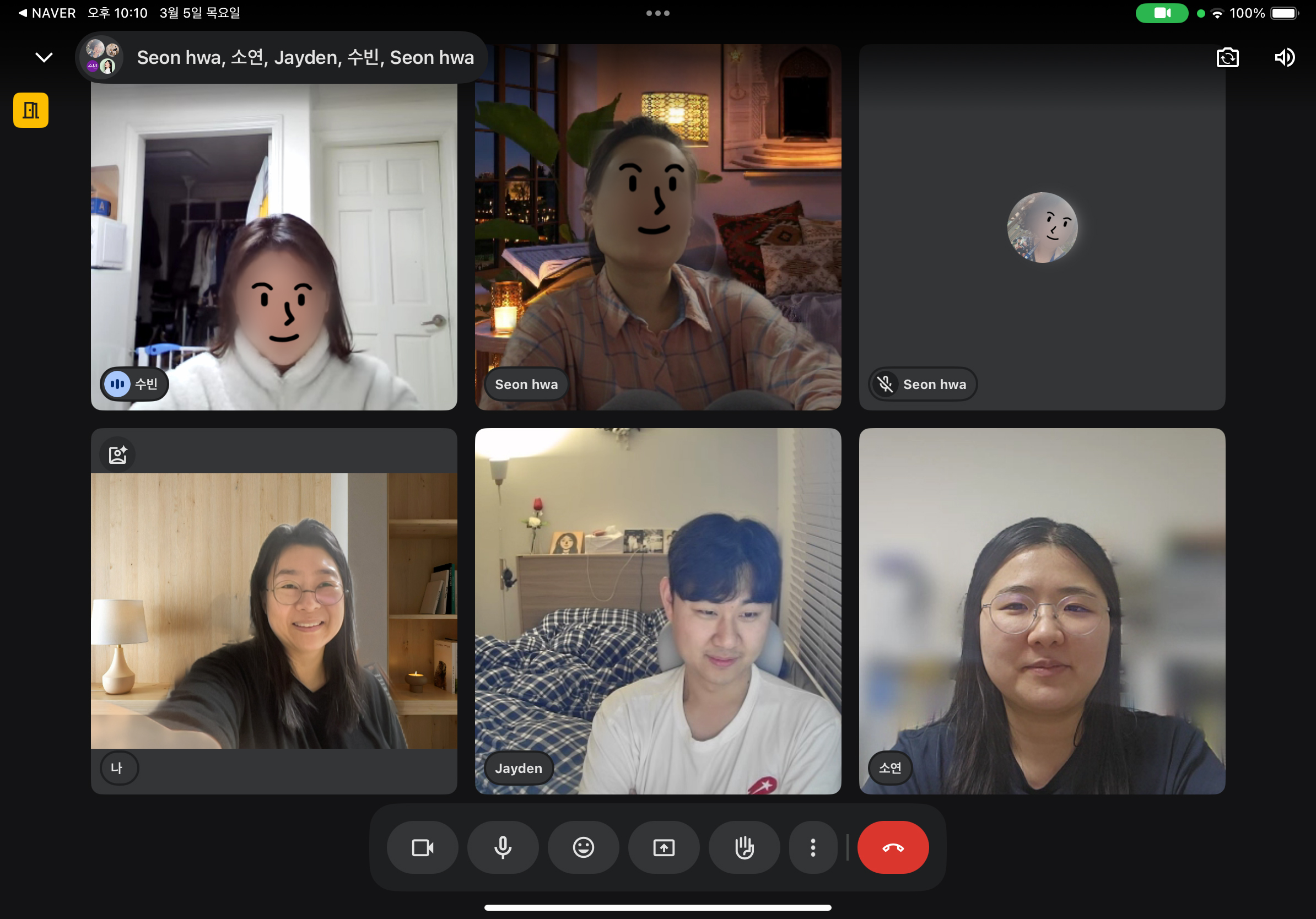The width and height of the screenshot is (1316, 919).
Task: Collapse the call with the down chevron
Action: click(x=44, y=57)
